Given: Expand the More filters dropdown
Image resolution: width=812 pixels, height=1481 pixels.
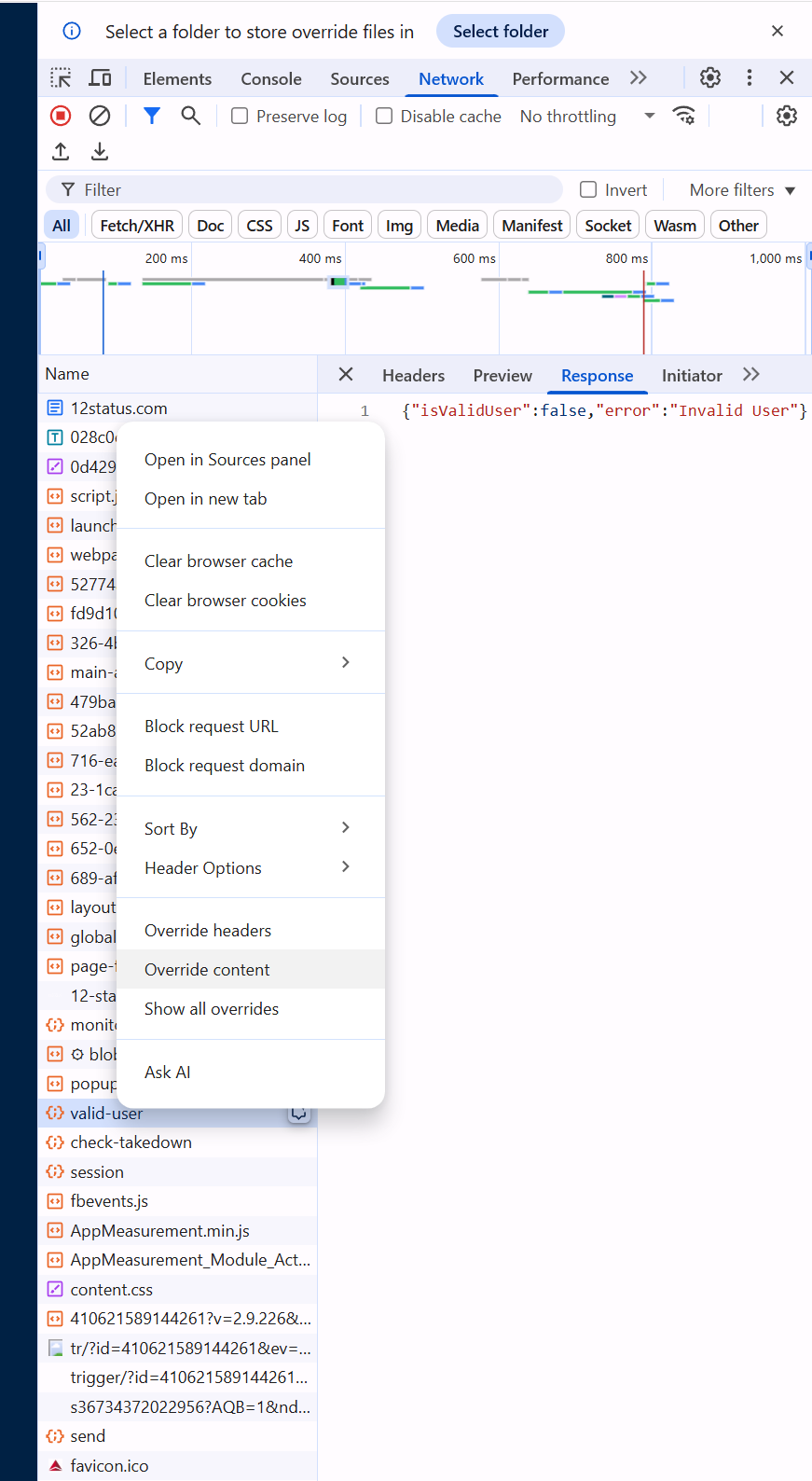Looking at the screenshot, I should [742, 189].
